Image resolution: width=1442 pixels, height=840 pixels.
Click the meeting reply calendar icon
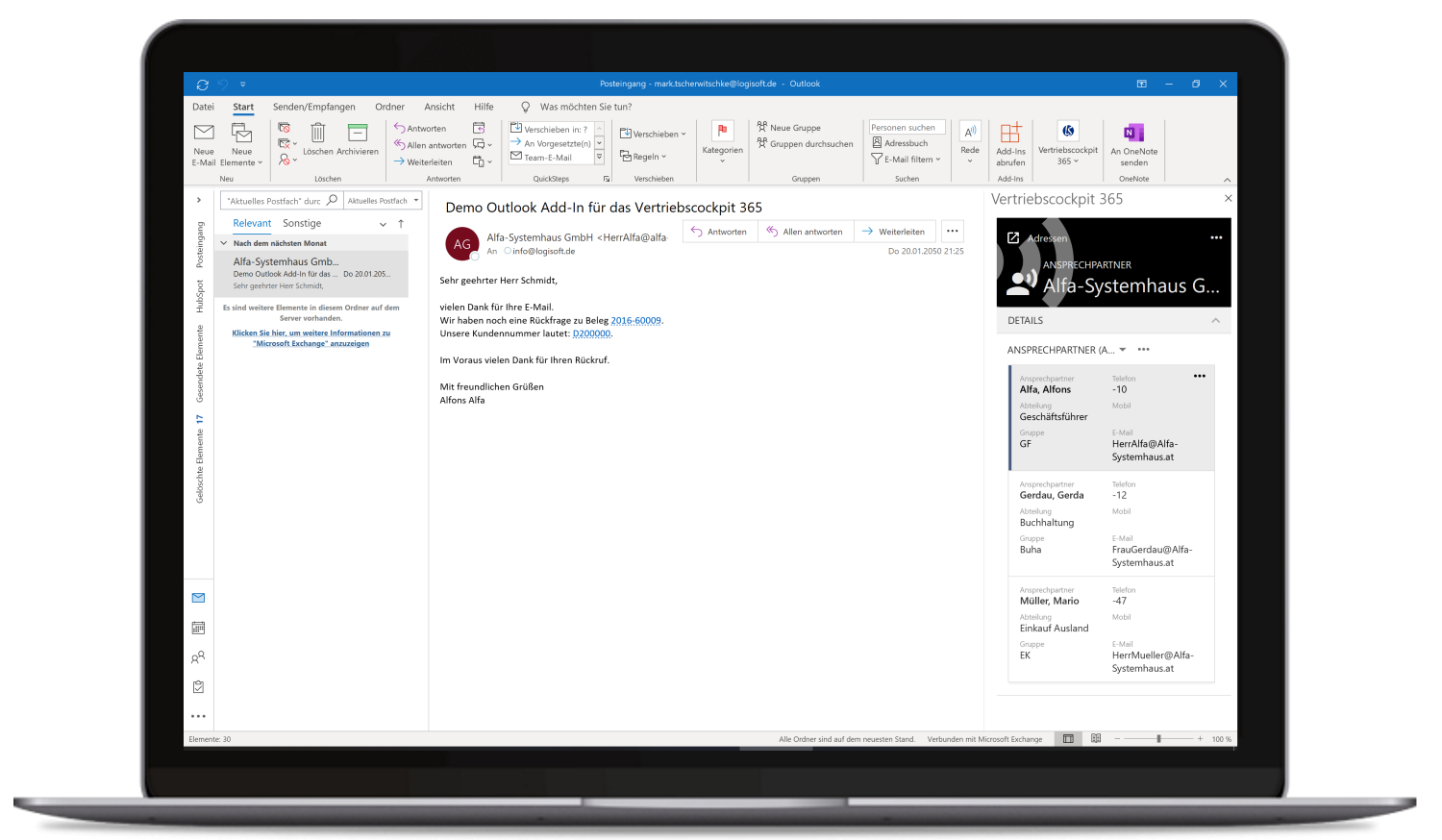click(479, 128)
